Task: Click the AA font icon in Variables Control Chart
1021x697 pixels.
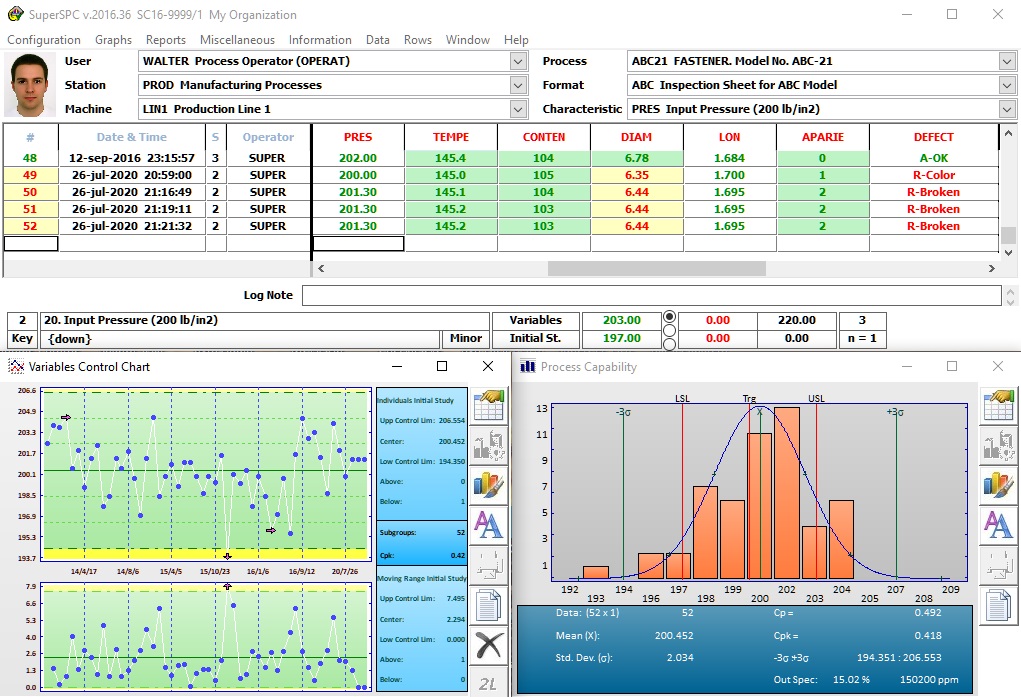Action: [488, 523]
